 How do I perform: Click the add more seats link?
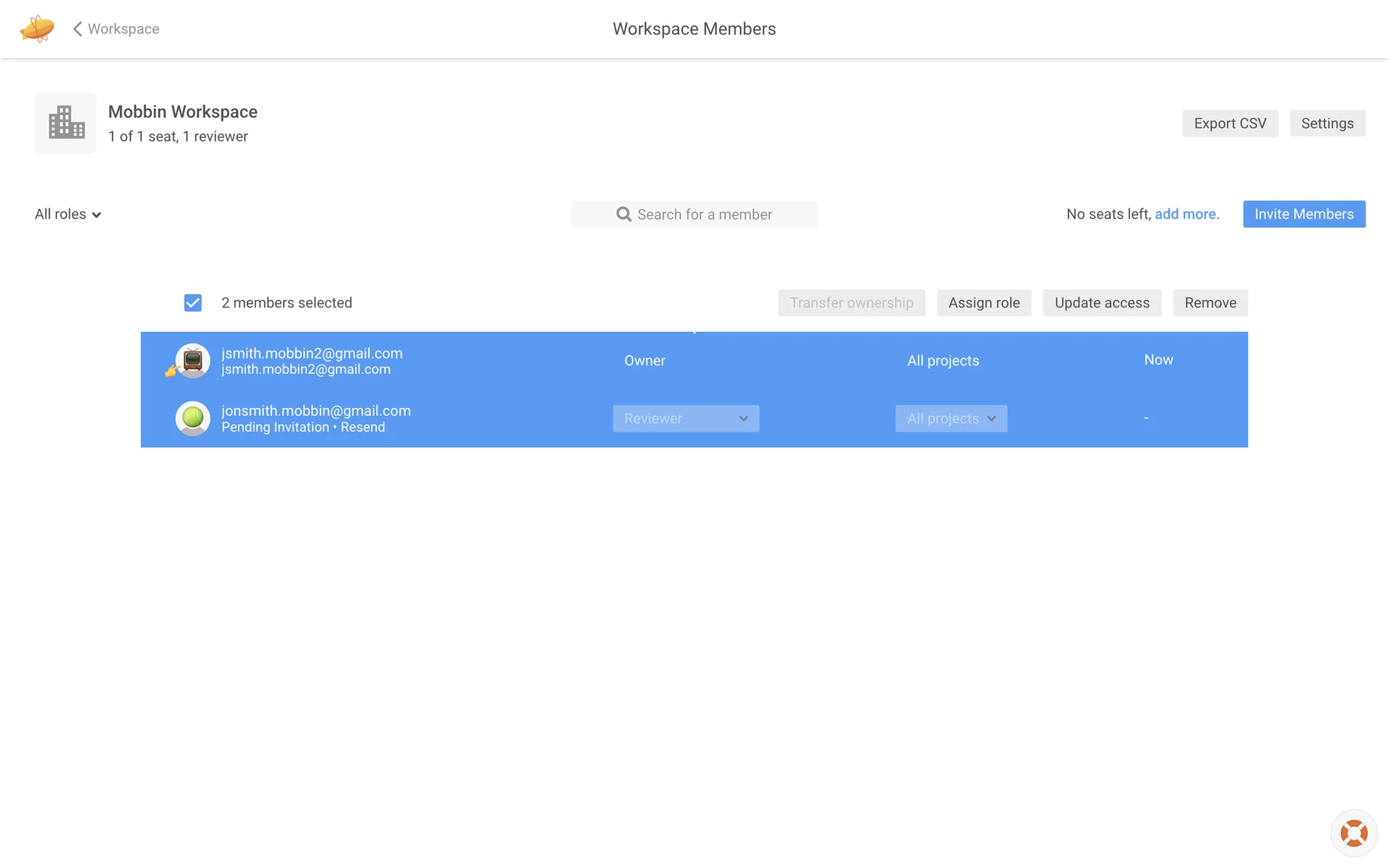tap(1185, 214)
